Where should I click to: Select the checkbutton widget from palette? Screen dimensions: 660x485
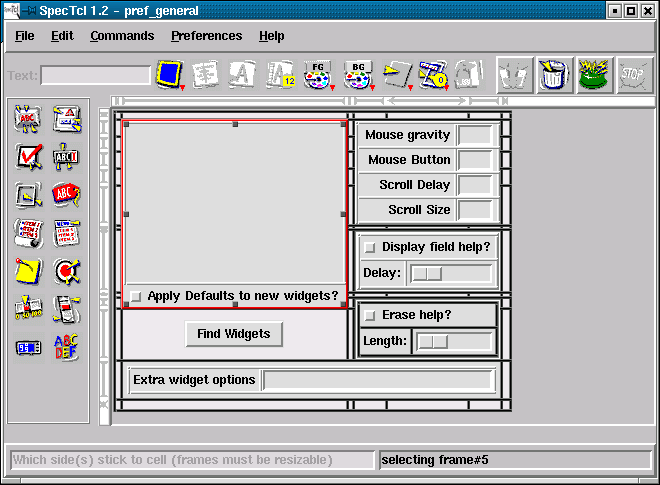[28, 157]
